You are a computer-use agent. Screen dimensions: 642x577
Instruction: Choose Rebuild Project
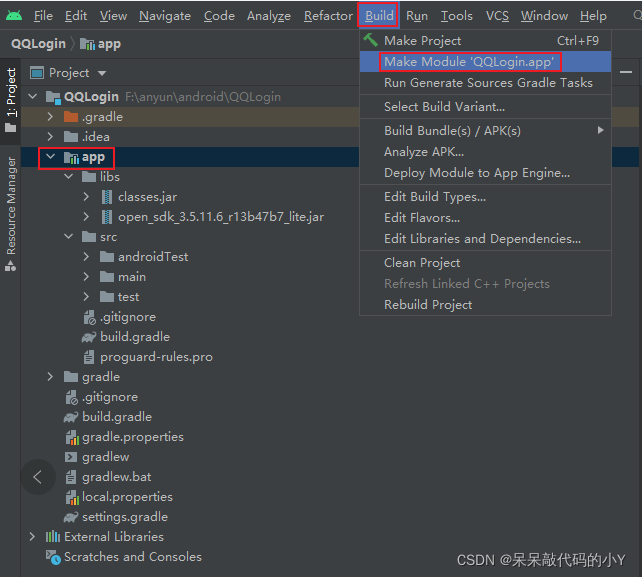pos(485,305)
